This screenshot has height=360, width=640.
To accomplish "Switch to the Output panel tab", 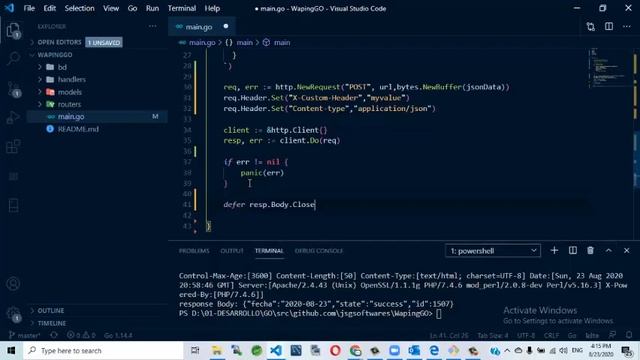I will tap(232, 251).
